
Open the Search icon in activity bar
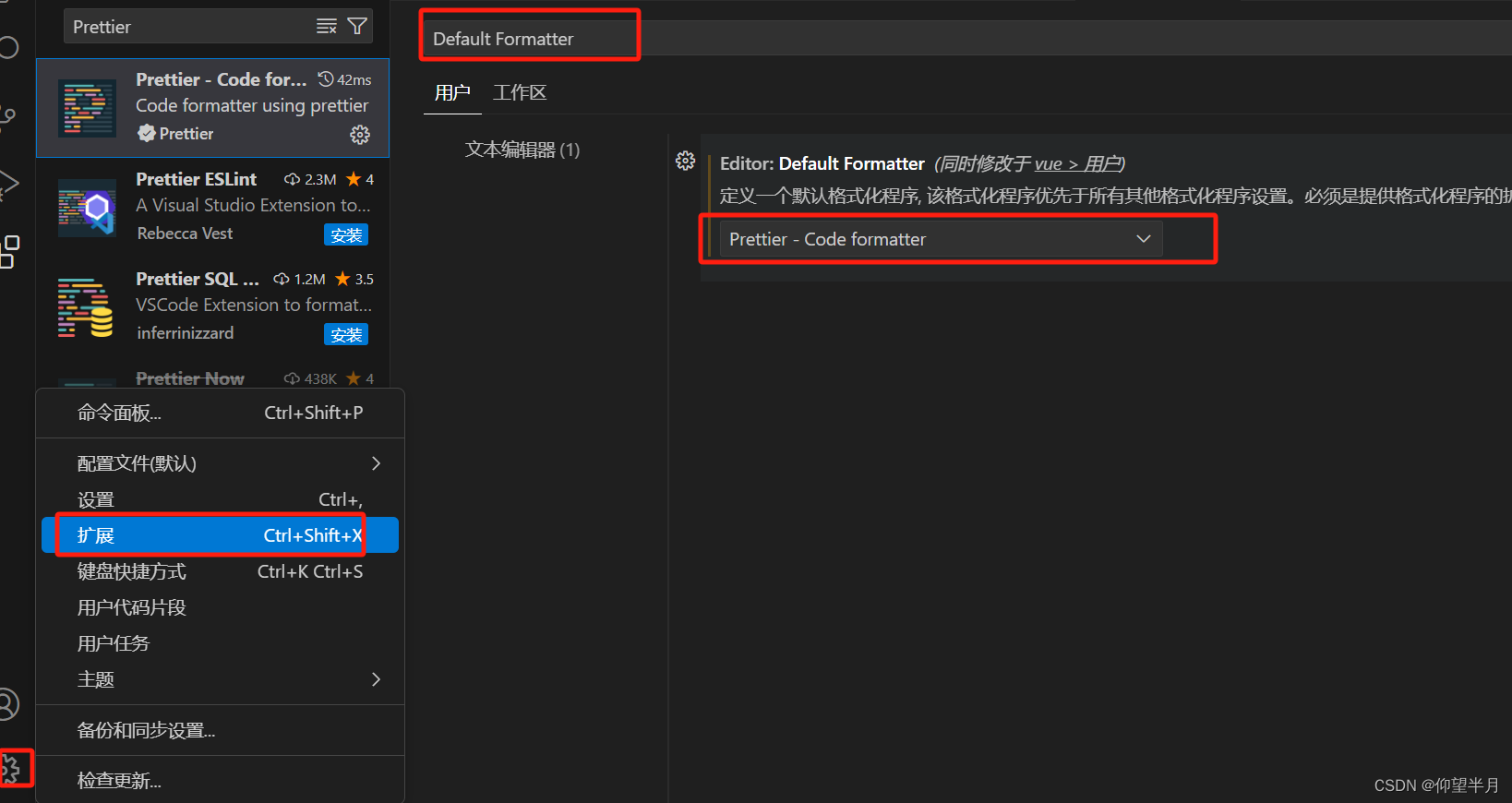coord(8,47)
